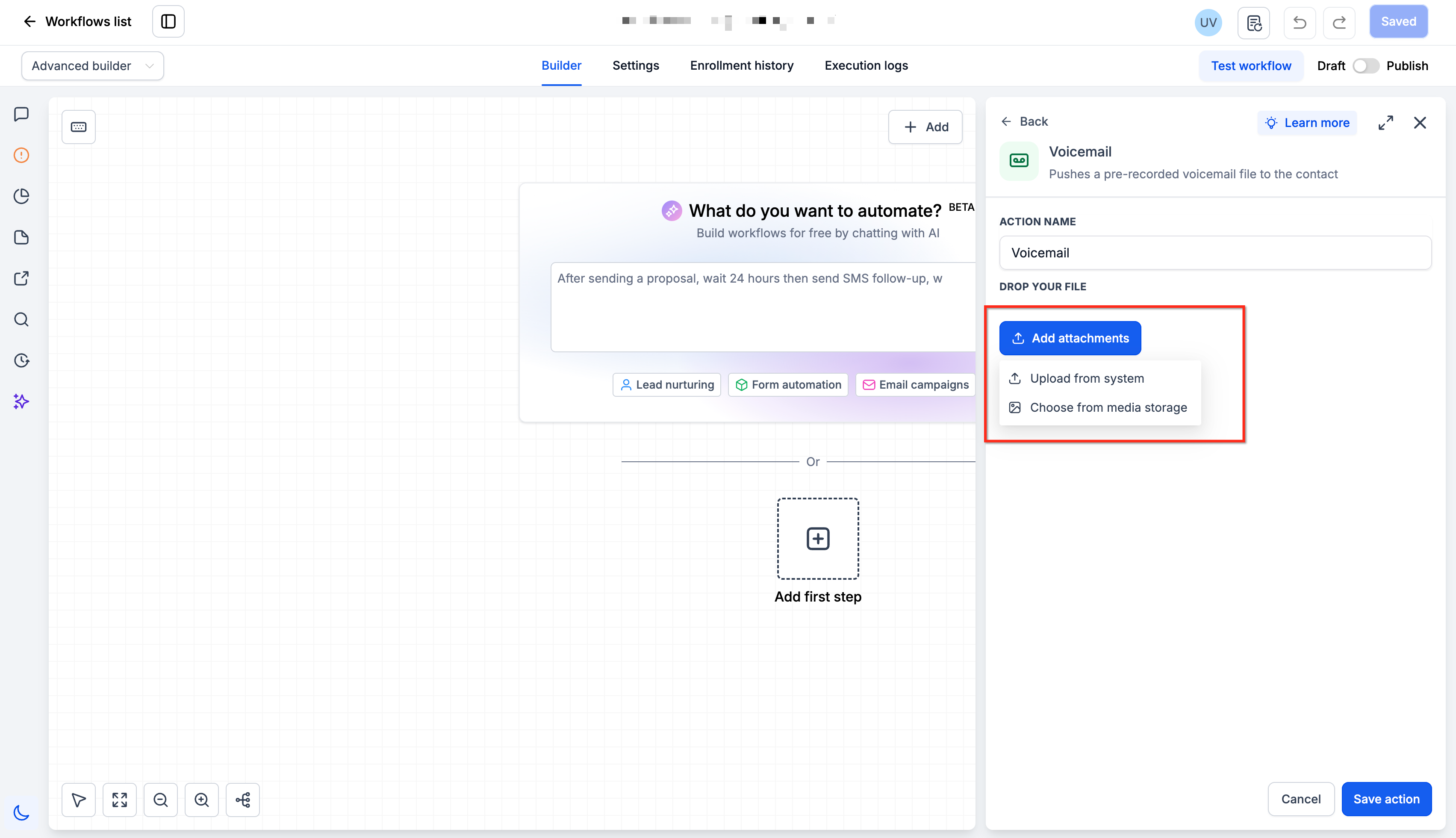
Task: Click the Save action button
Action: pyautogui.click(x=1386, y=799)
